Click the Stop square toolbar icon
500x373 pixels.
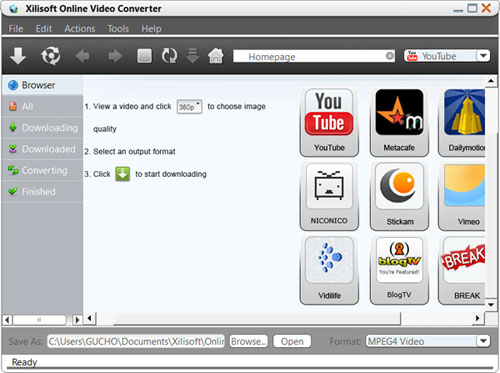(x=144, y=56)
